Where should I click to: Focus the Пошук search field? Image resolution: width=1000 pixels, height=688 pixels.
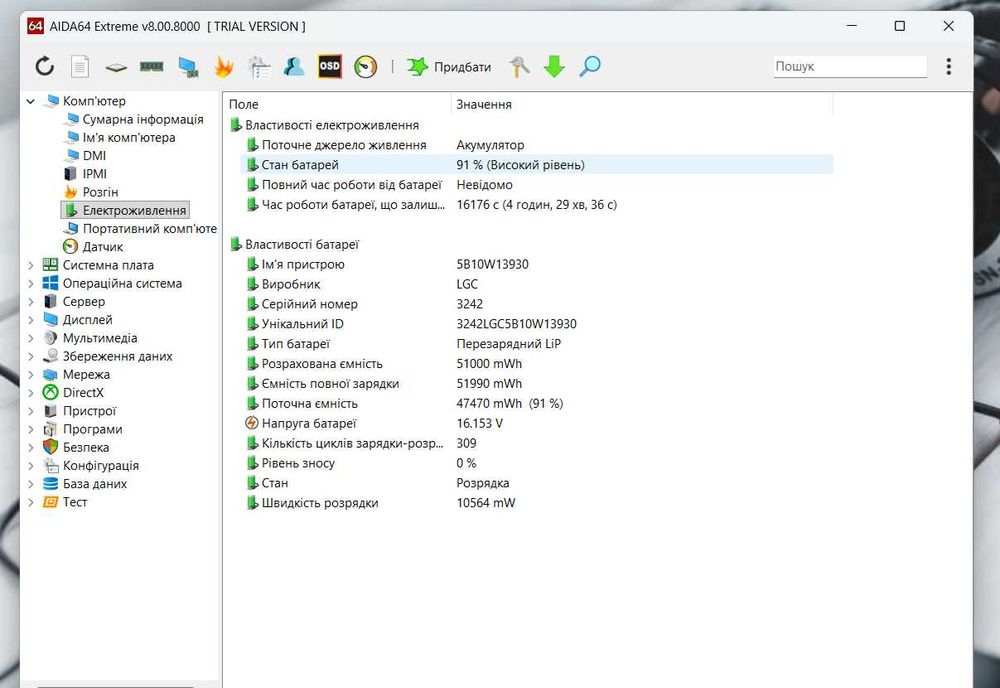pyautogui.click(x=850, y=66)
